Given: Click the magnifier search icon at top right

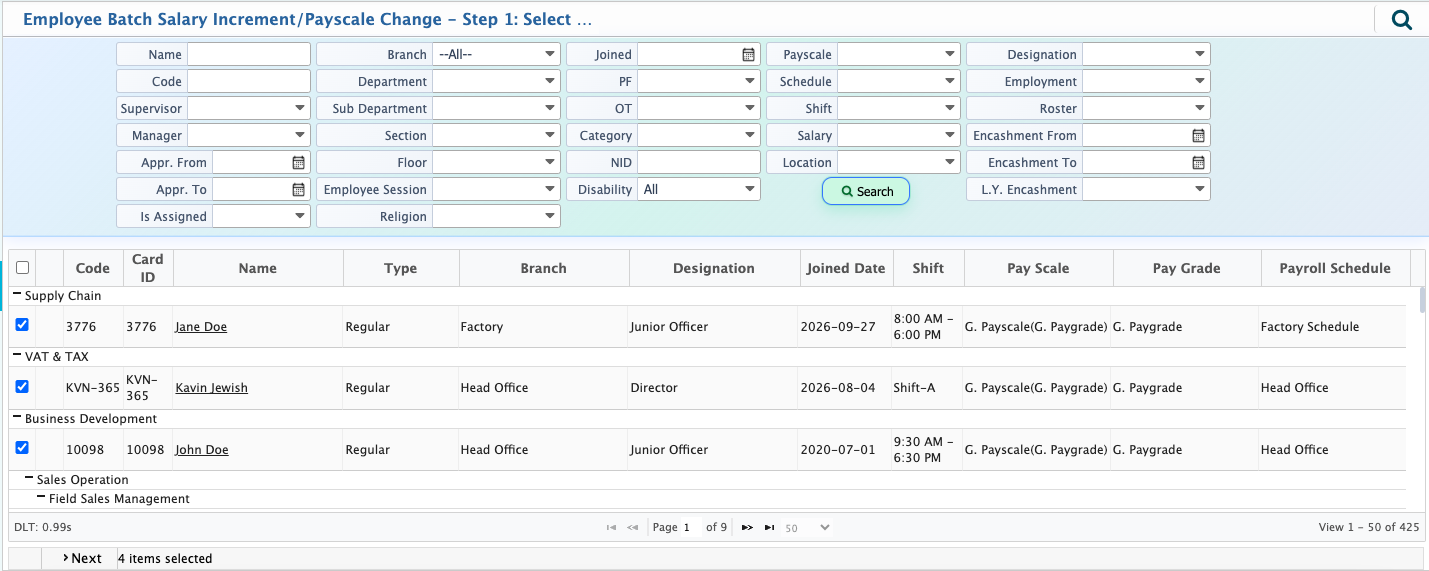Looking at the screenshot, I should [x=1402, y=19].
